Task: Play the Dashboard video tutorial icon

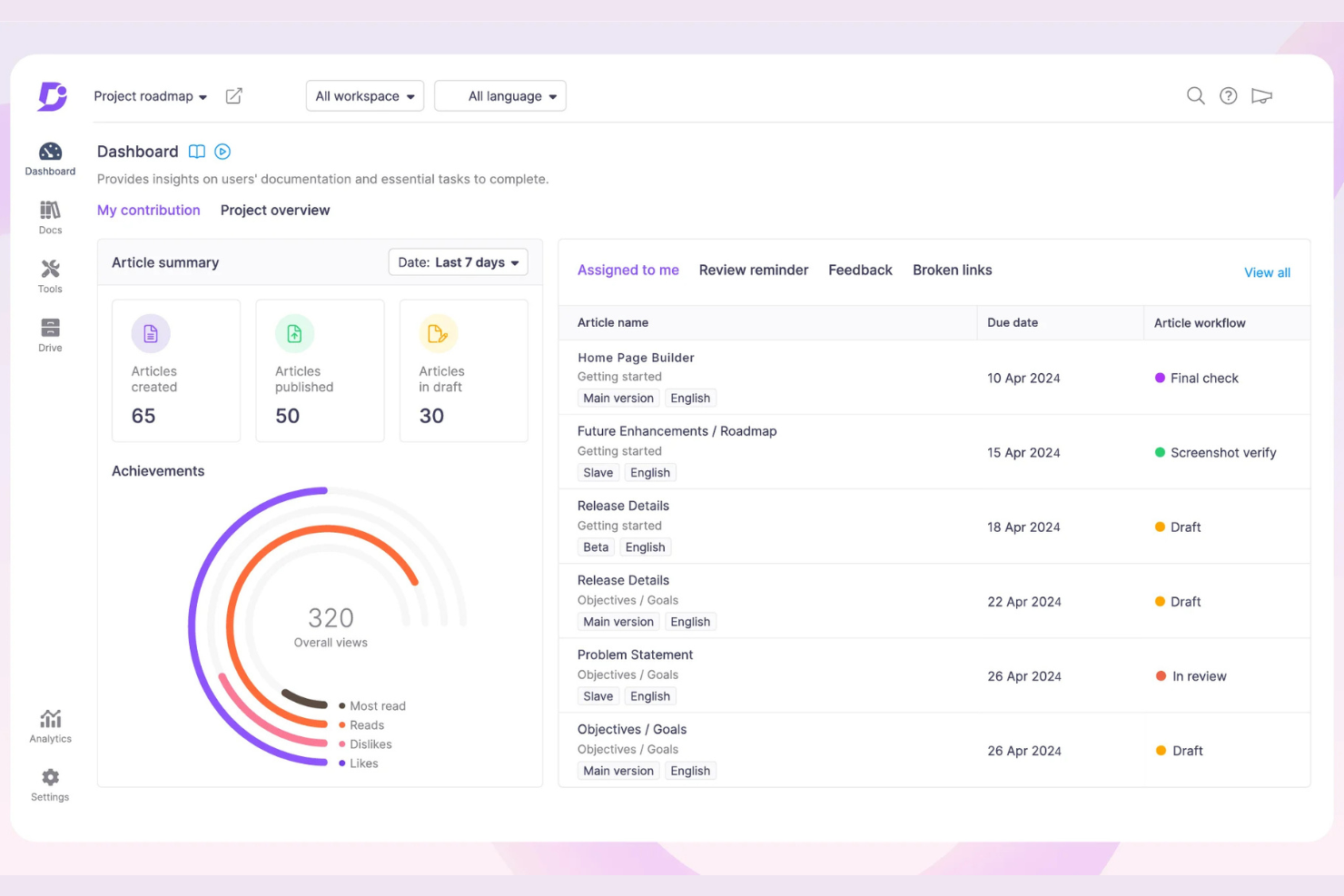Action: (222, 152)
